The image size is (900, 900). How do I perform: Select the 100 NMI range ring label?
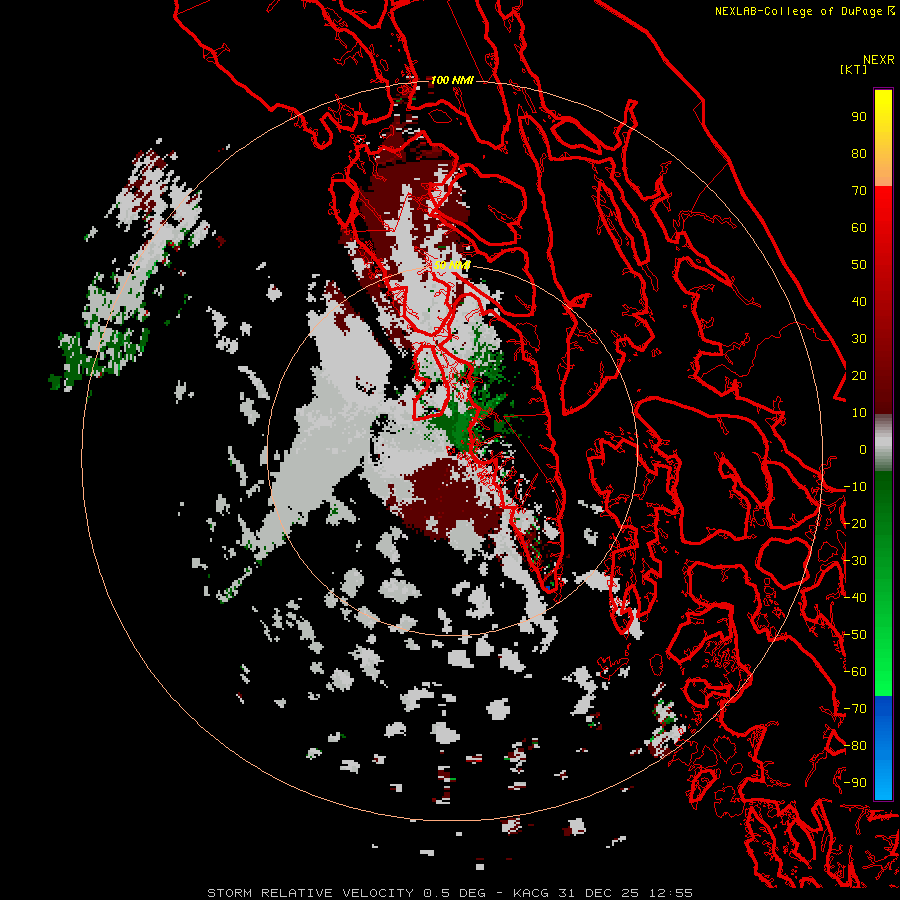(x=452, y=80)
